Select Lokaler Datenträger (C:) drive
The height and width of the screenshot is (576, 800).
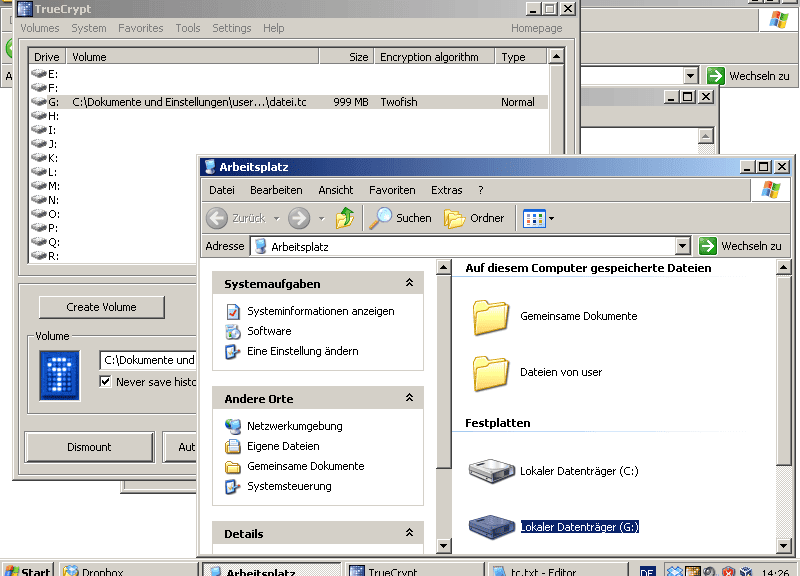[554, 471]
